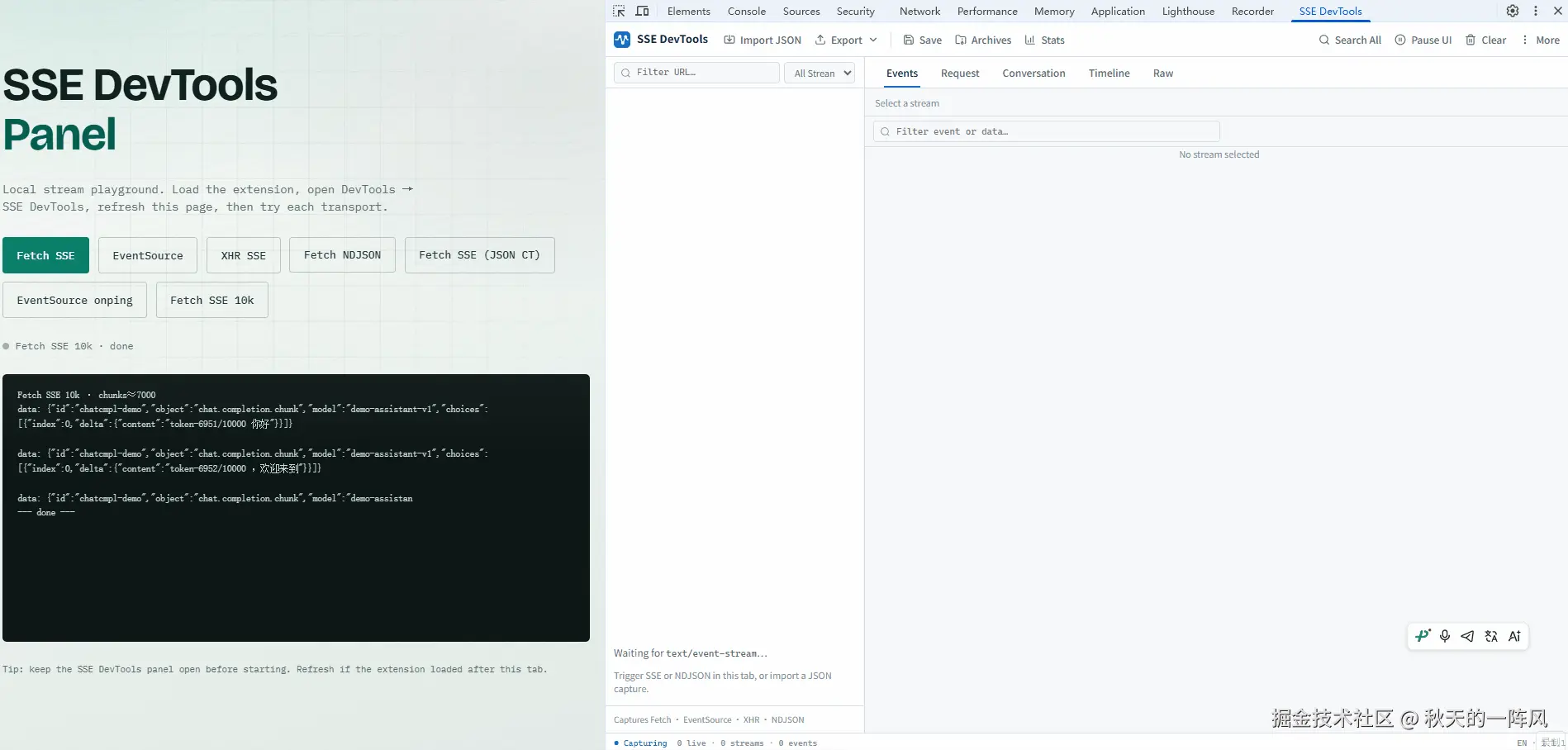
Task: Click the 'Fetch SSE 10k · done' status line
Action: click(68, 346)
